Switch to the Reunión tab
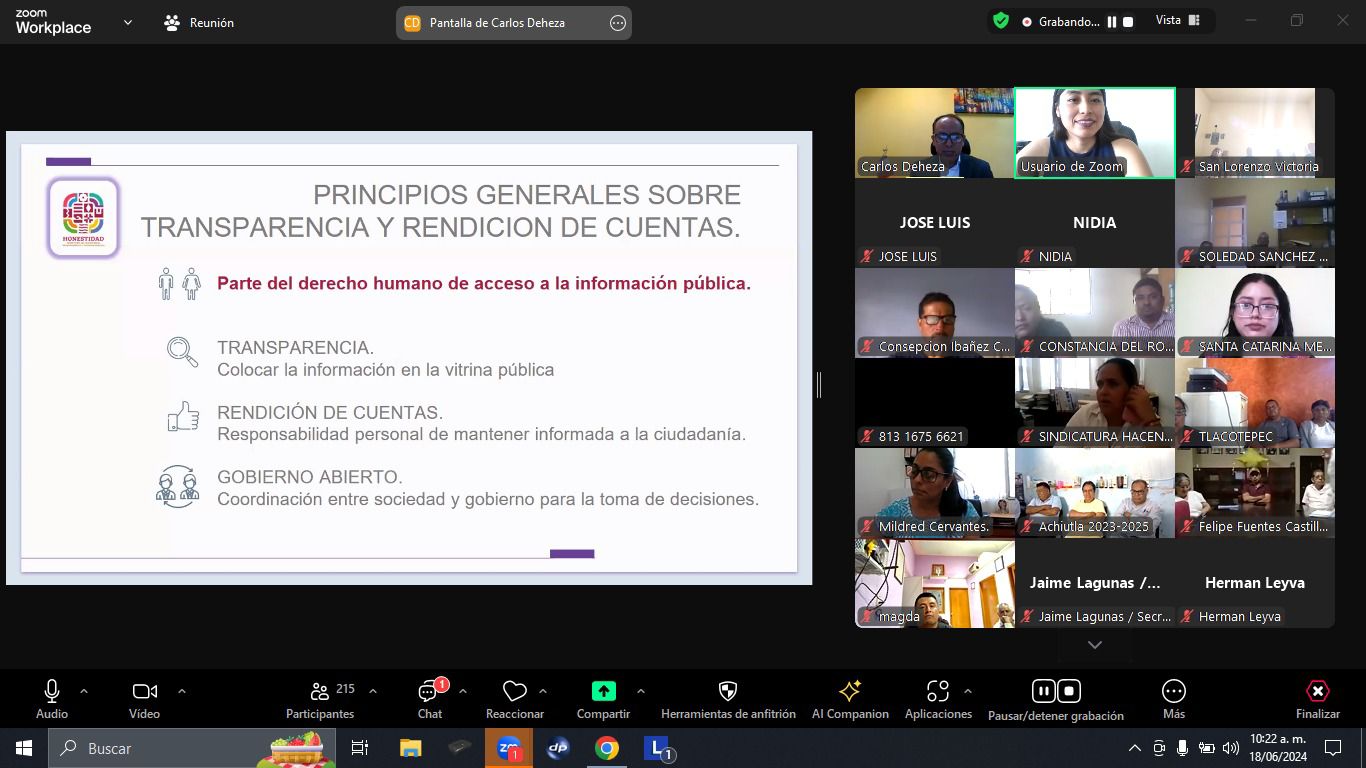Viewport: 1366px width, 768px height. (x=199, y=22)
